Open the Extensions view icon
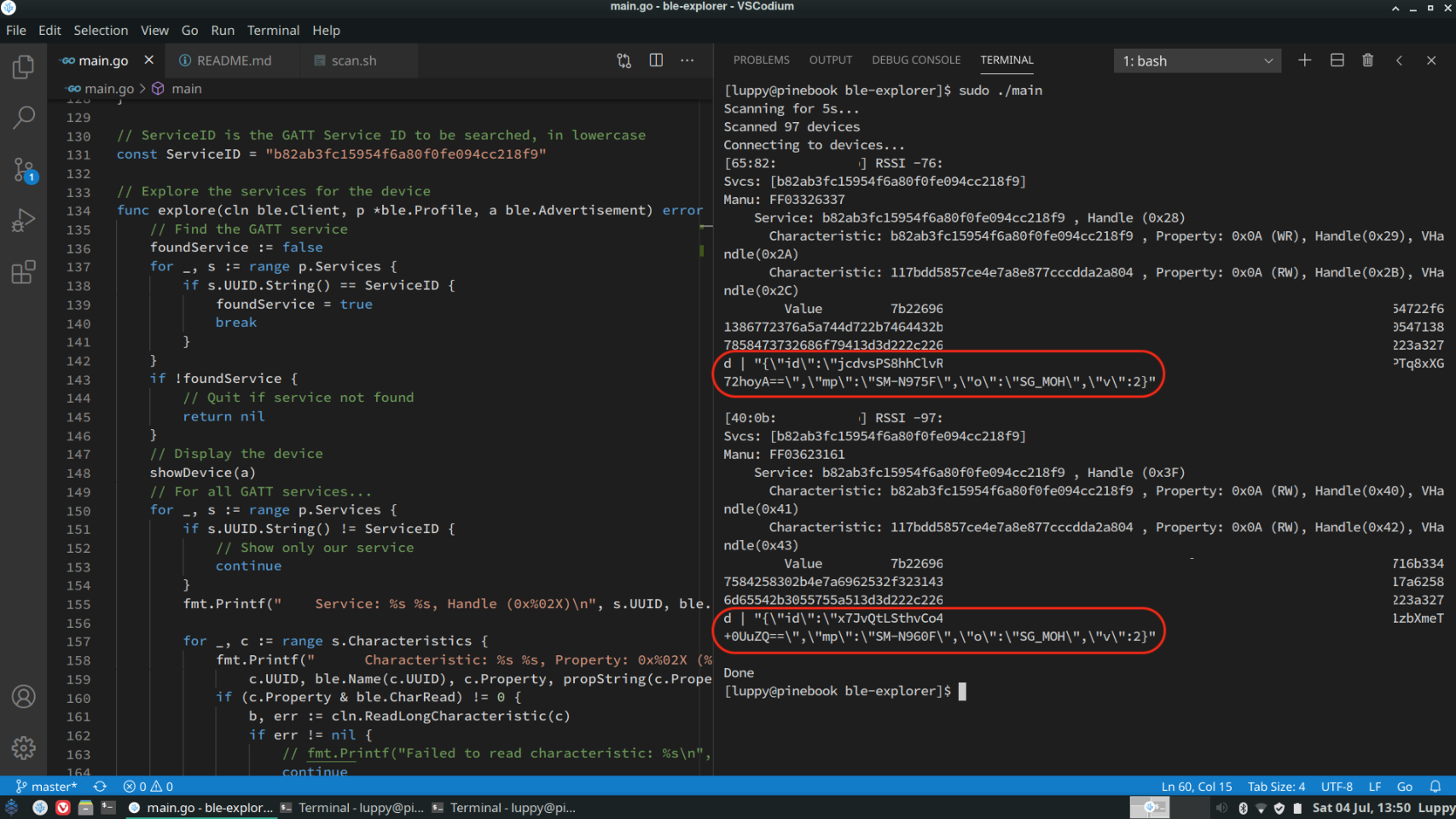1456x819 pixels. pyautogui.click(x=23, y=272)
